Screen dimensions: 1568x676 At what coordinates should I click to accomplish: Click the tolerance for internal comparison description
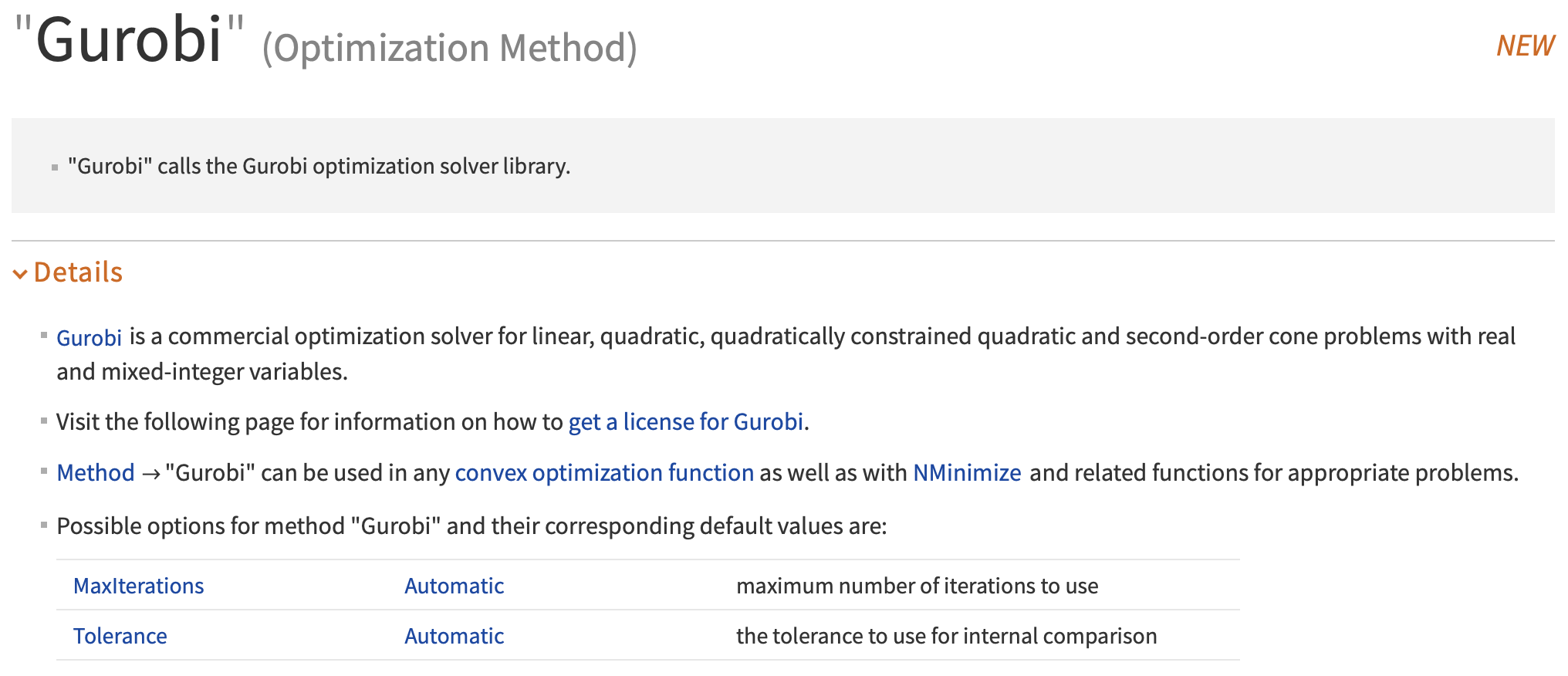(x=947, y=636)
